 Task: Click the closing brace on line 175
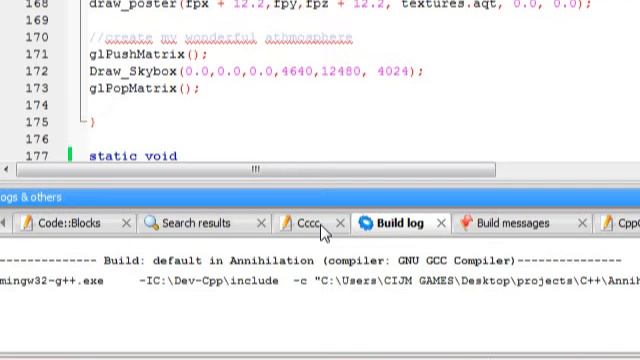tap(93, 122)
